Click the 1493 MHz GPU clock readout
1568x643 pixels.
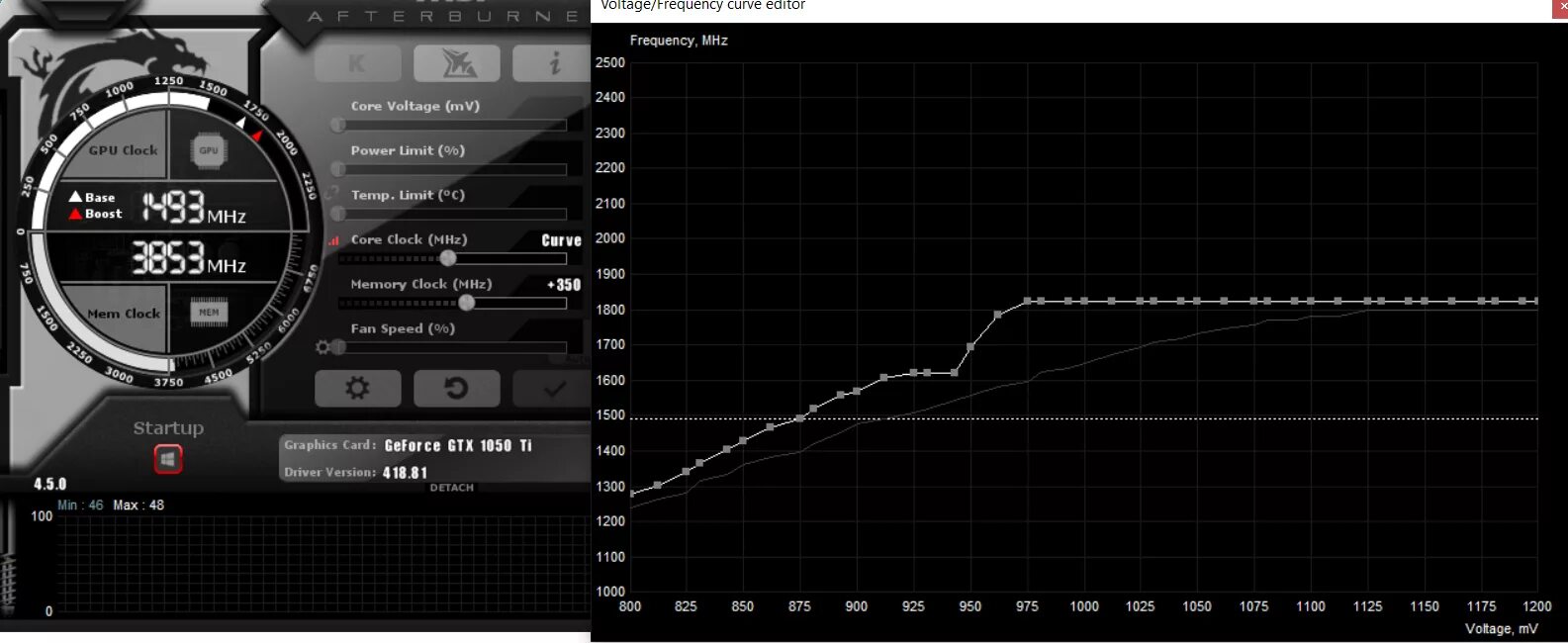[193, 207]
